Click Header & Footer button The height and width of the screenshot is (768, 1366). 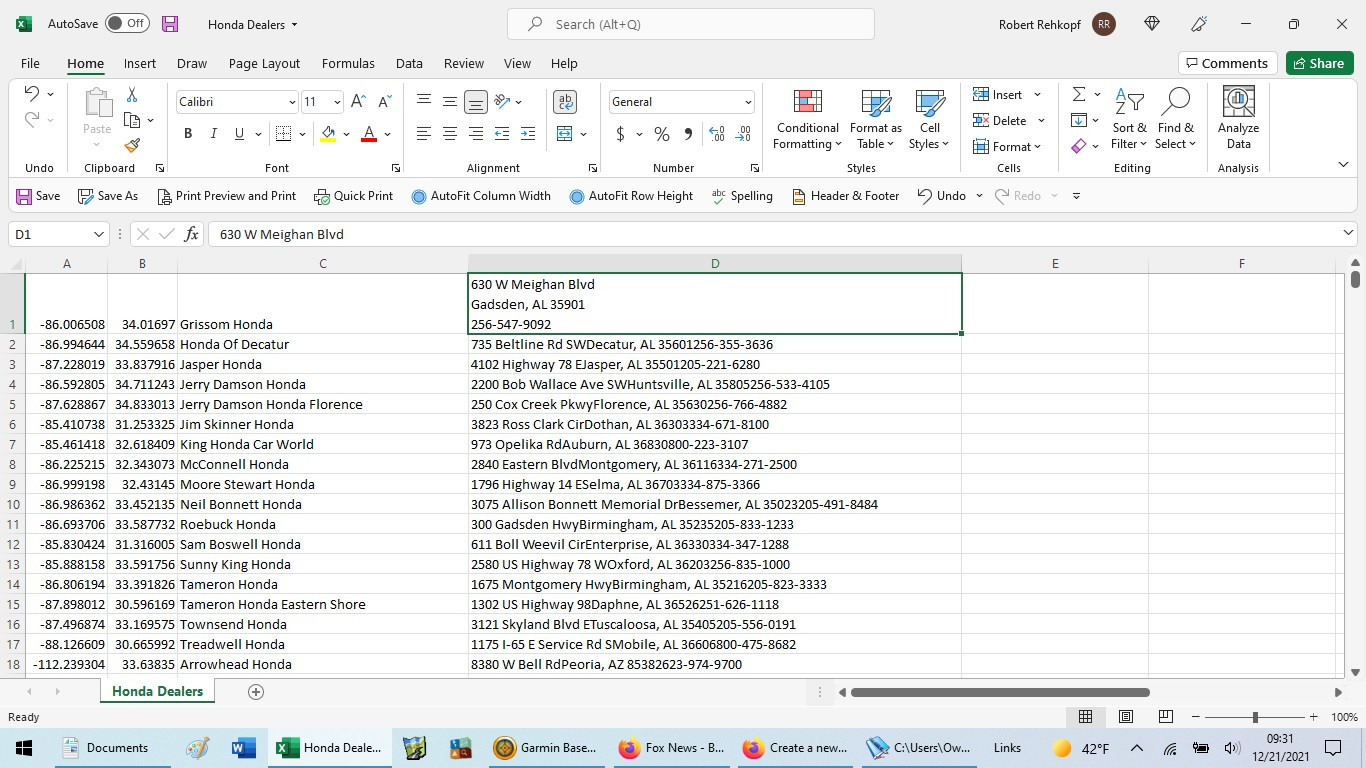point(846,196)
